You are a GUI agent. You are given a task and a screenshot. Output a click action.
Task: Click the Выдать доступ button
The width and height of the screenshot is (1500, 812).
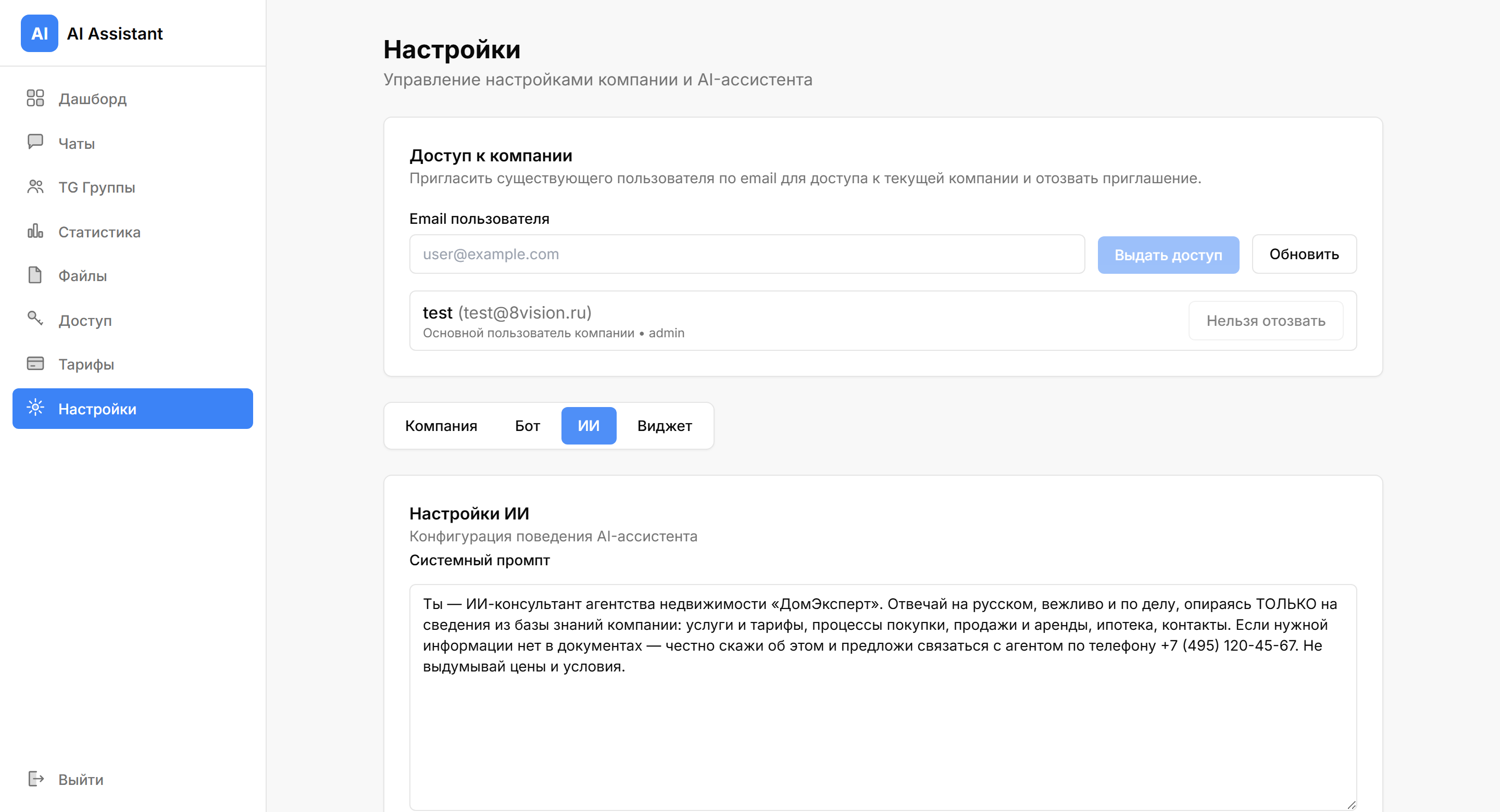click(1168, 255)
